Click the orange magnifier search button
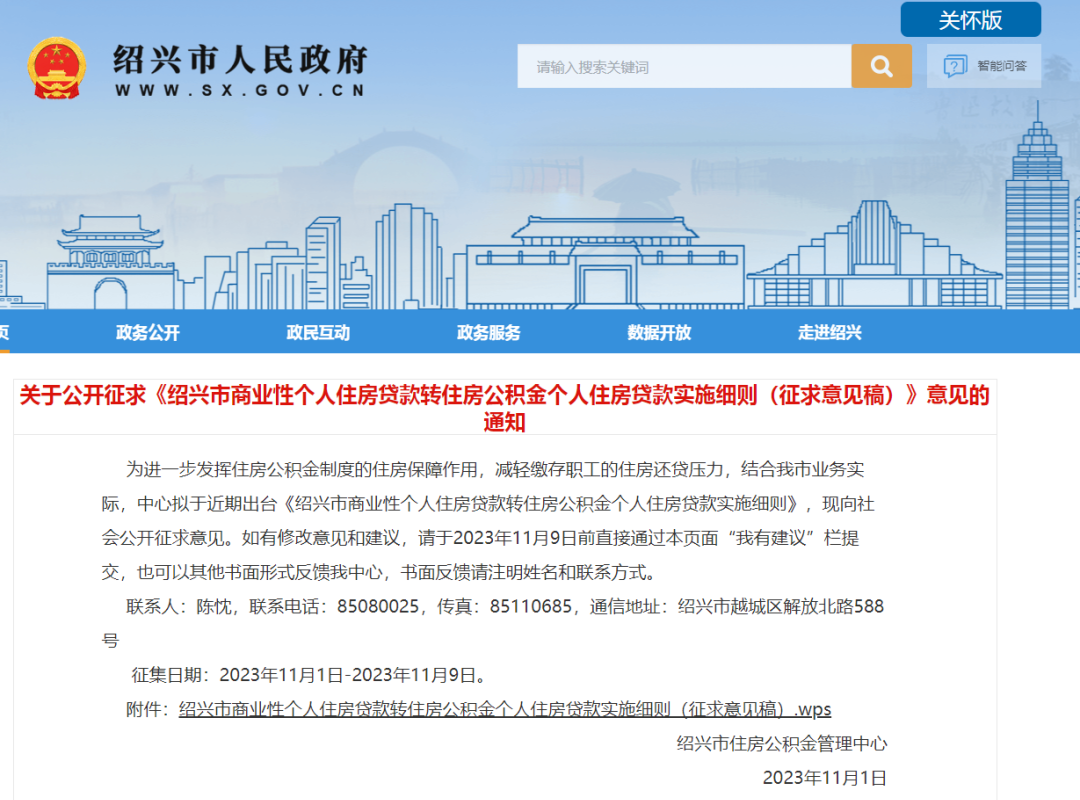This screenshot has width=1080, height=800. pos(881,66)
